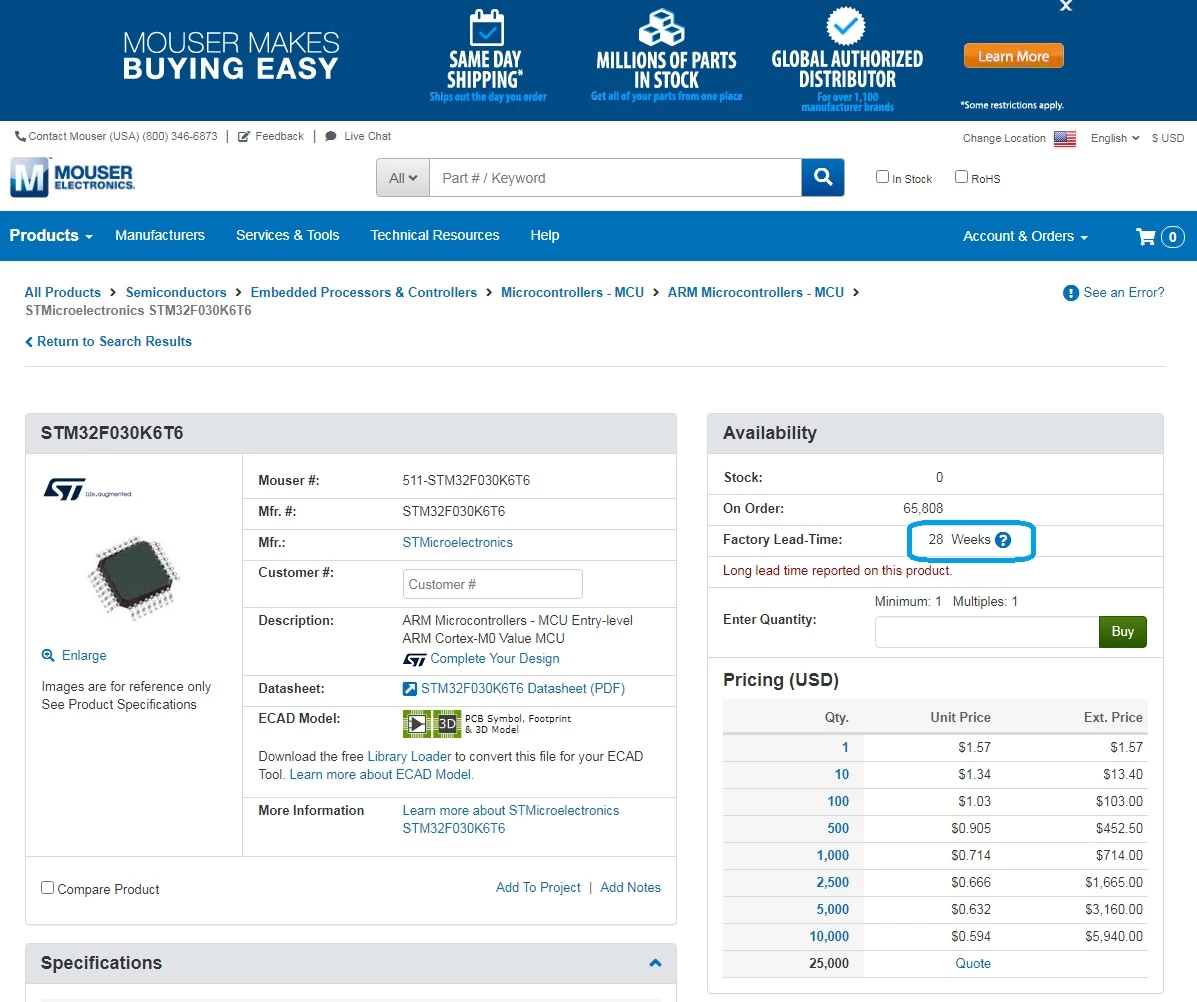
Task: Select quantity 5,000 price break
Action: (x=833, y=910)
